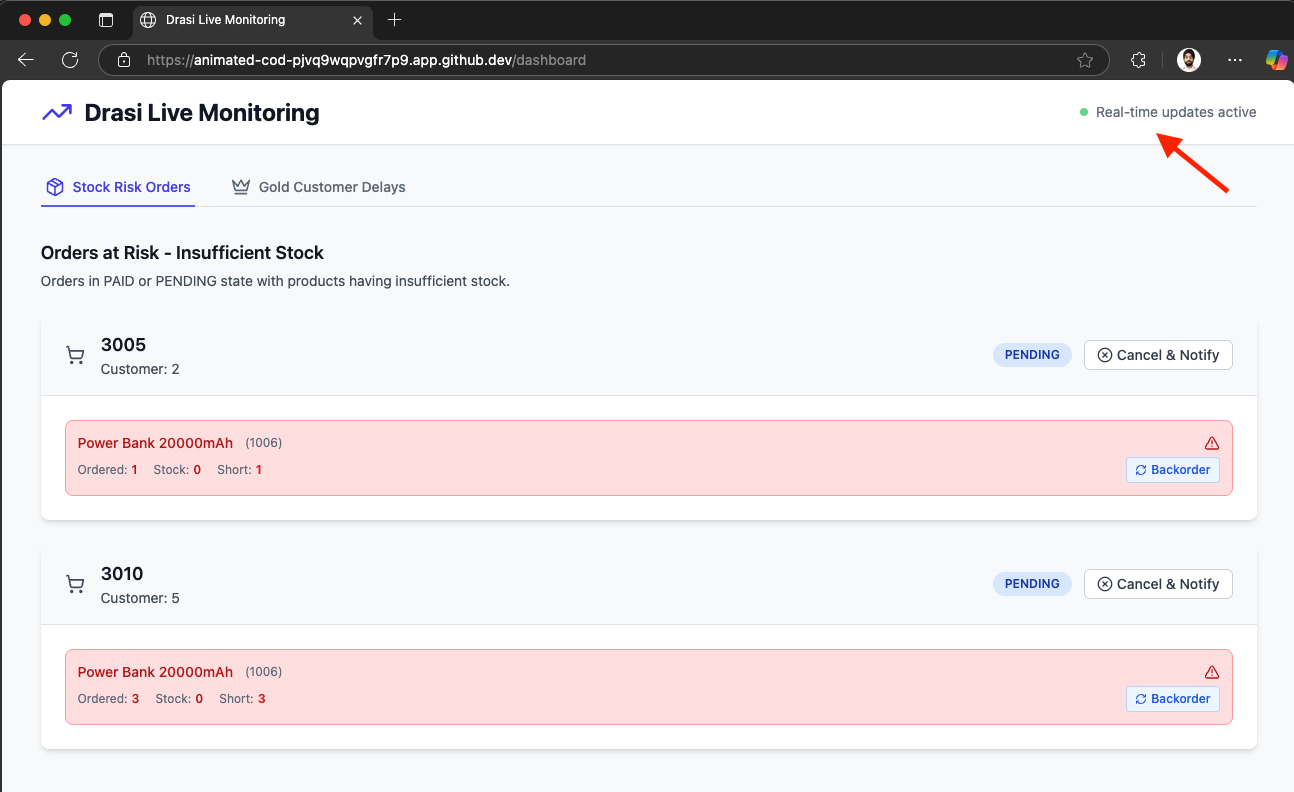This screenshot has height=792, width=1294.
Task: Click the bookmark star in the address bar
Action: pyautogui.click(x=1085, y=60)
